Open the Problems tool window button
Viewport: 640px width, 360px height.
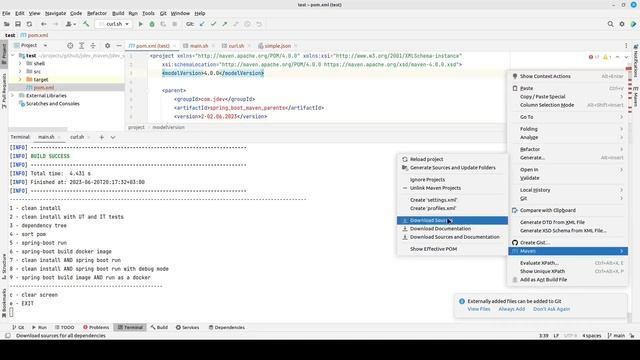point(96,327)
